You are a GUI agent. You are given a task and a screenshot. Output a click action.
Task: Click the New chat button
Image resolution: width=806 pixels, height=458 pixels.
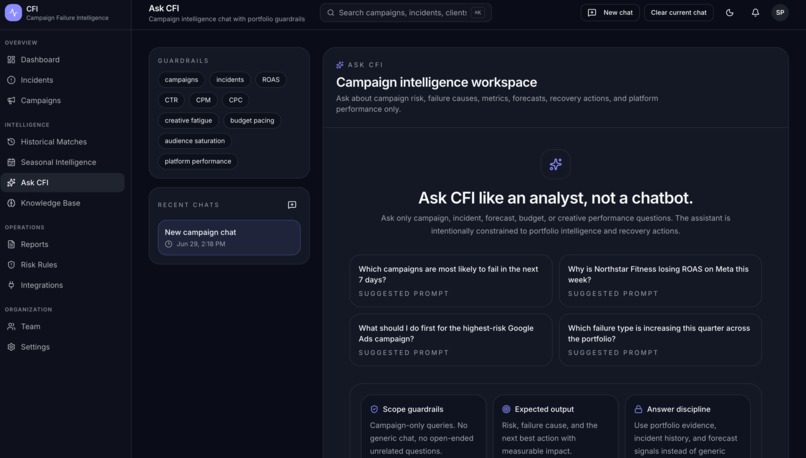610,13
